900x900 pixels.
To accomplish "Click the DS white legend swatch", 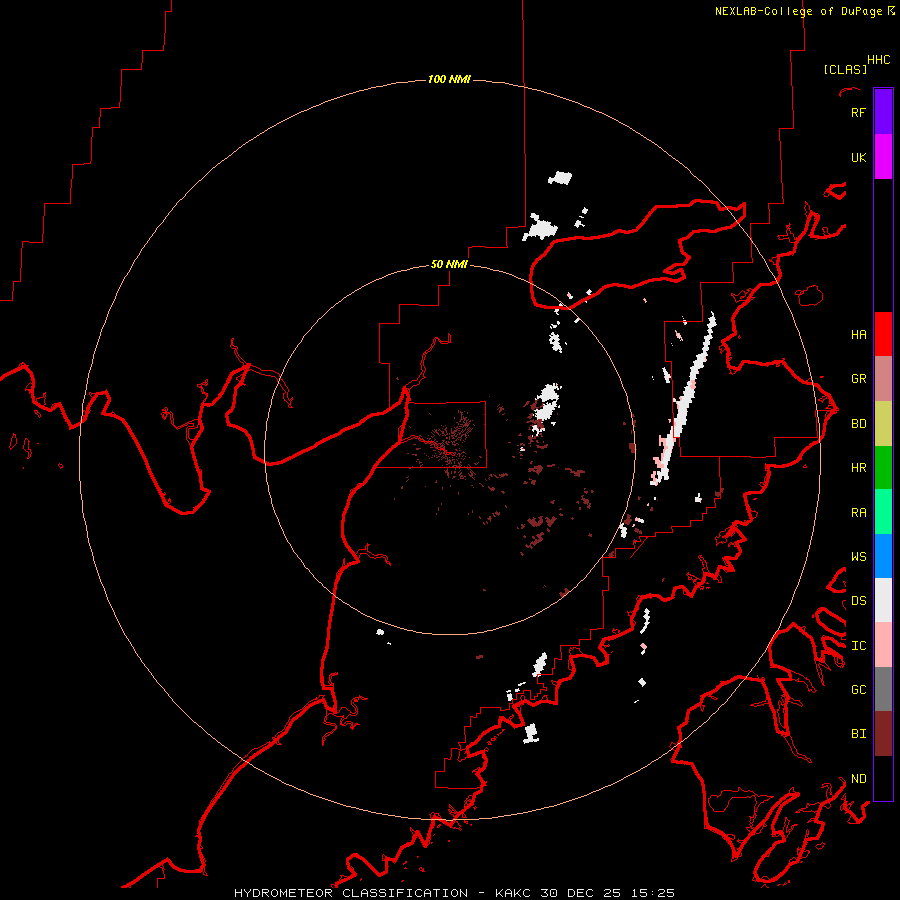I will click(883, 600).
